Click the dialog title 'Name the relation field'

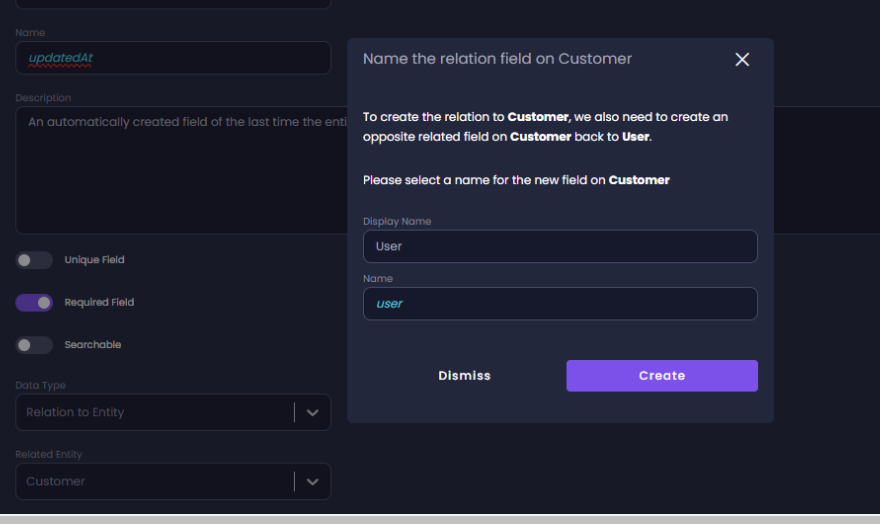pos(497,59)
